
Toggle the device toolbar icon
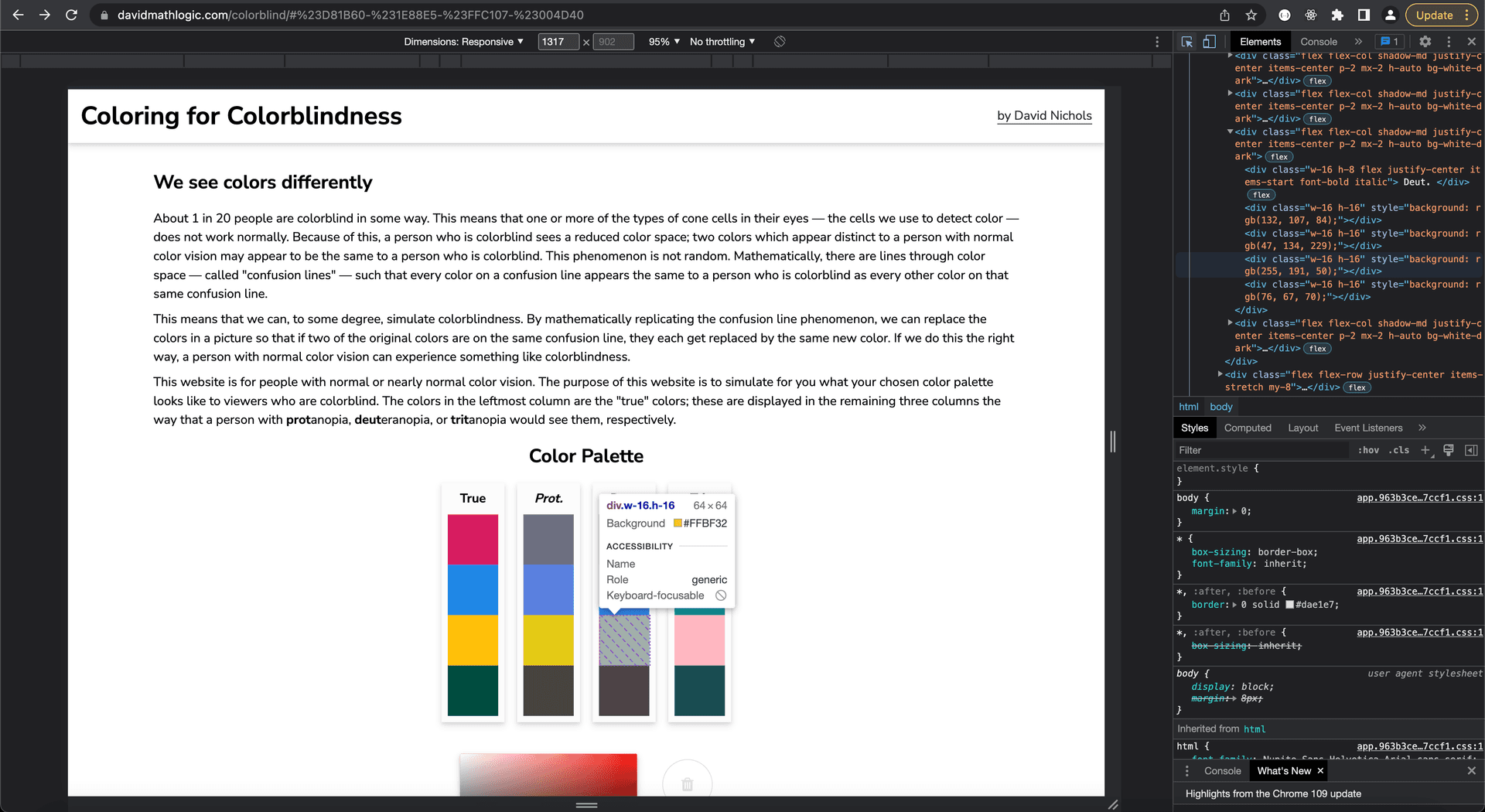(x=1209, y=42)
